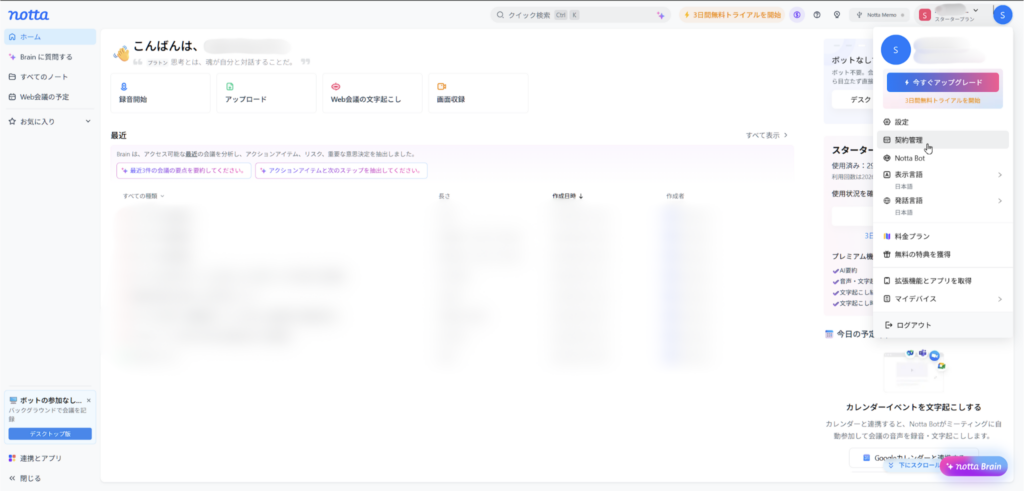Click the notta logo
This screenshot has width=1024, height=491.
(x=28, y=14)
